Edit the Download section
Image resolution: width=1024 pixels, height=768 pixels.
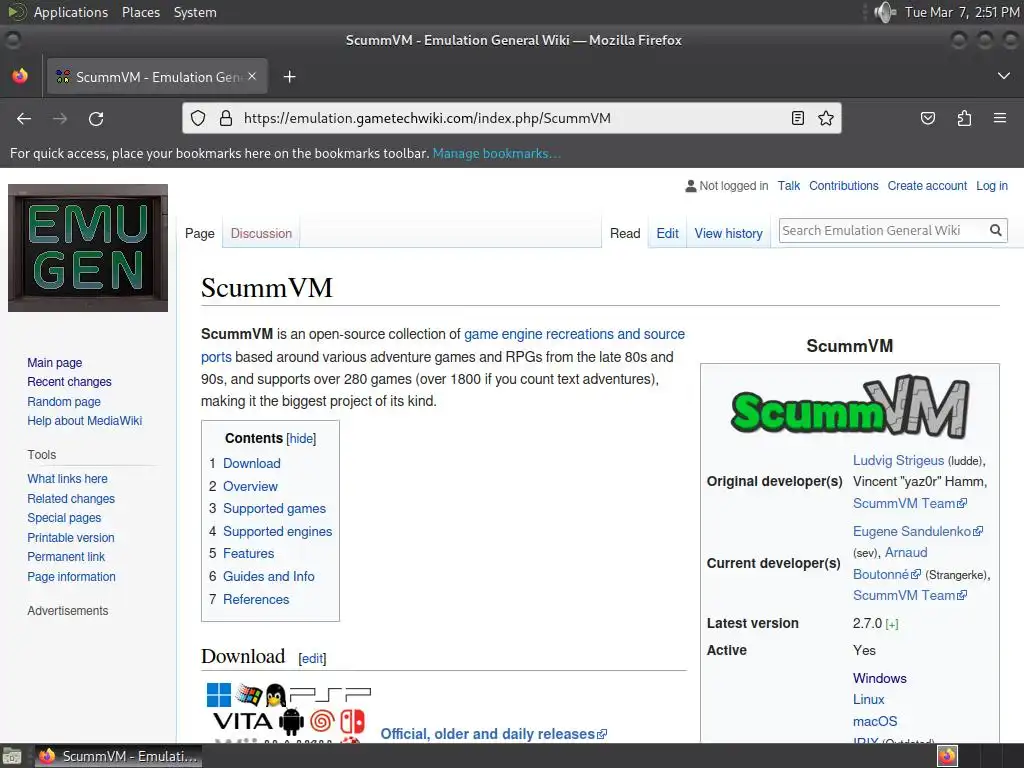(x=312, y=658)
